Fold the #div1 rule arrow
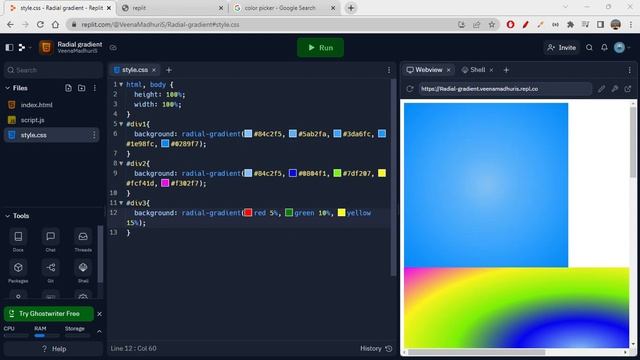This screenshot has height=360, width=640. tap(121, 124)
